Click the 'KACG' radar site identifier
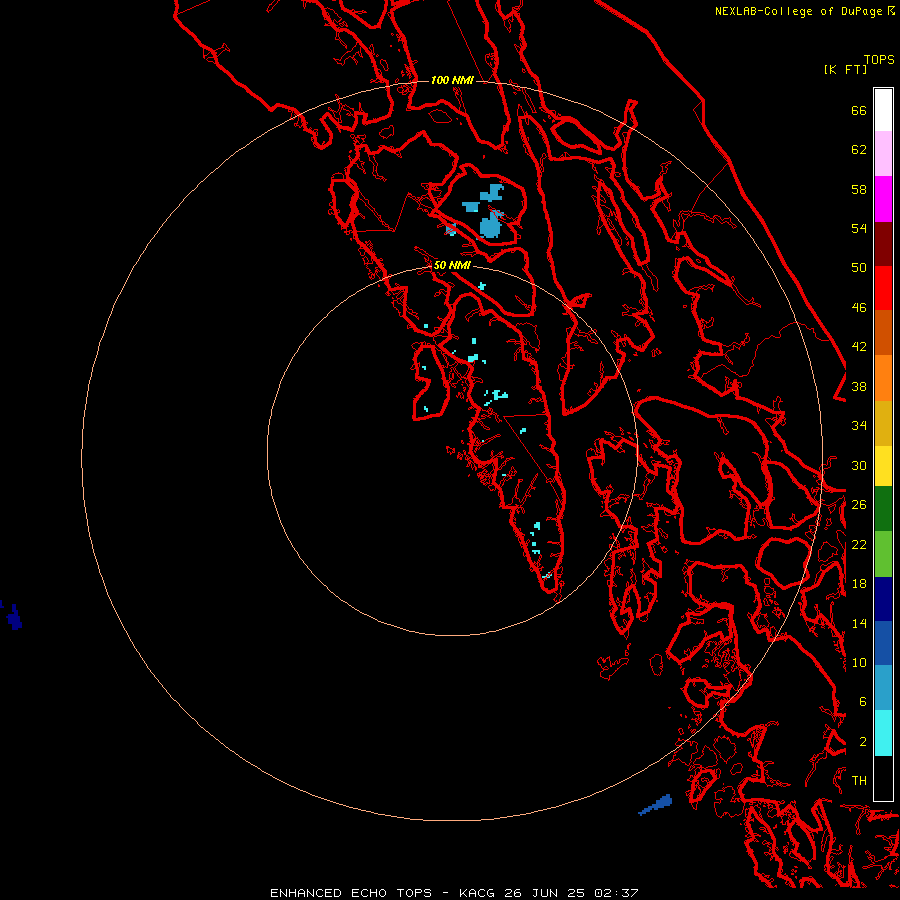This screenshot has height=900, width=900. pos(476,893)
